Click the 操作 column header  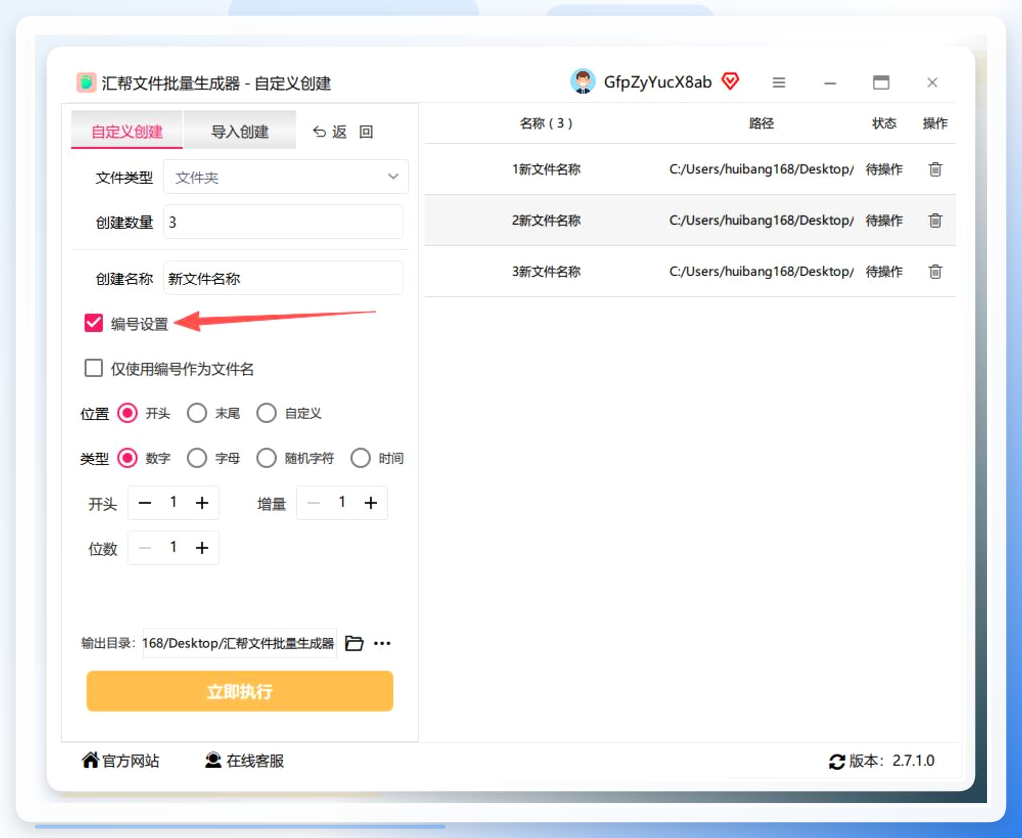(x=935, y=123)
